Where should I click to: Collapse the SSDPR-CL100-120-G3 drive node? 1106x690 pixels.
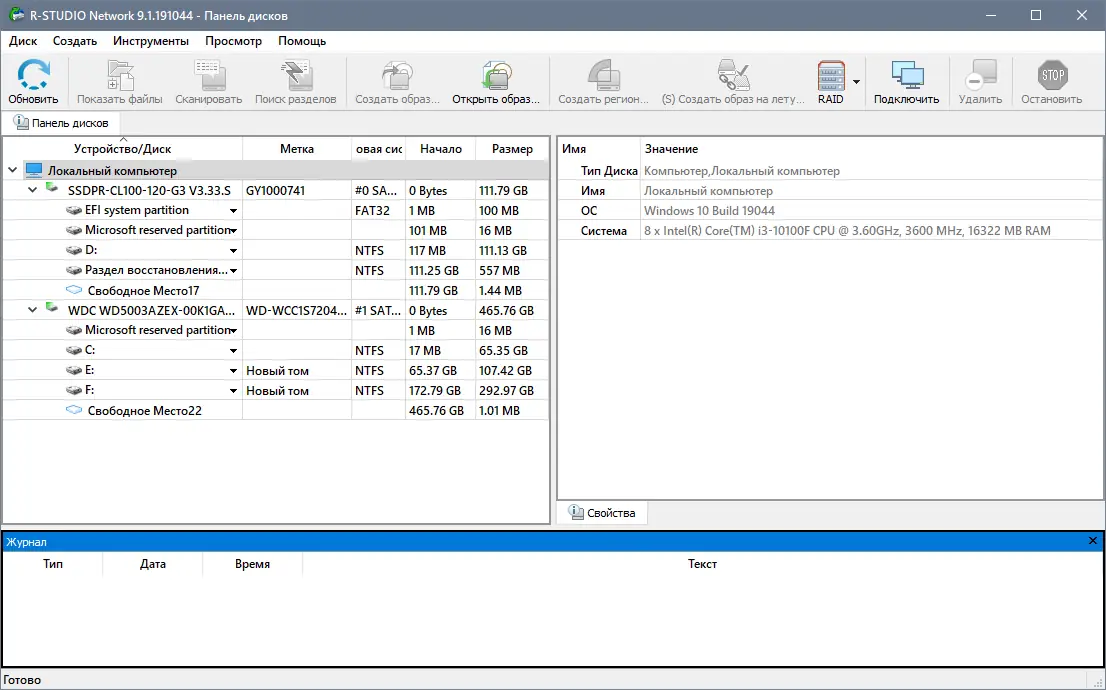[x=31, y=189]
